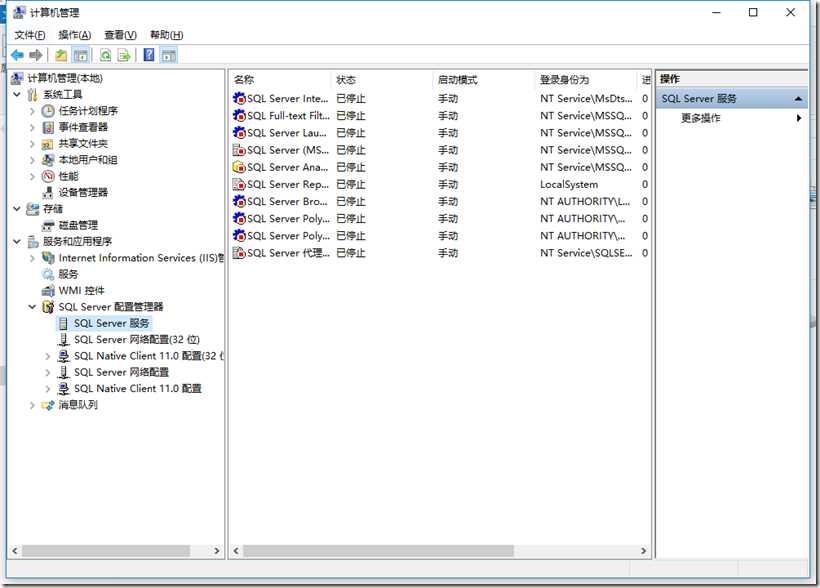Select SQL Server 网络配置(32 位) tree item
Image resolution: width=820 pixels, height=588 pixels.
137,340
